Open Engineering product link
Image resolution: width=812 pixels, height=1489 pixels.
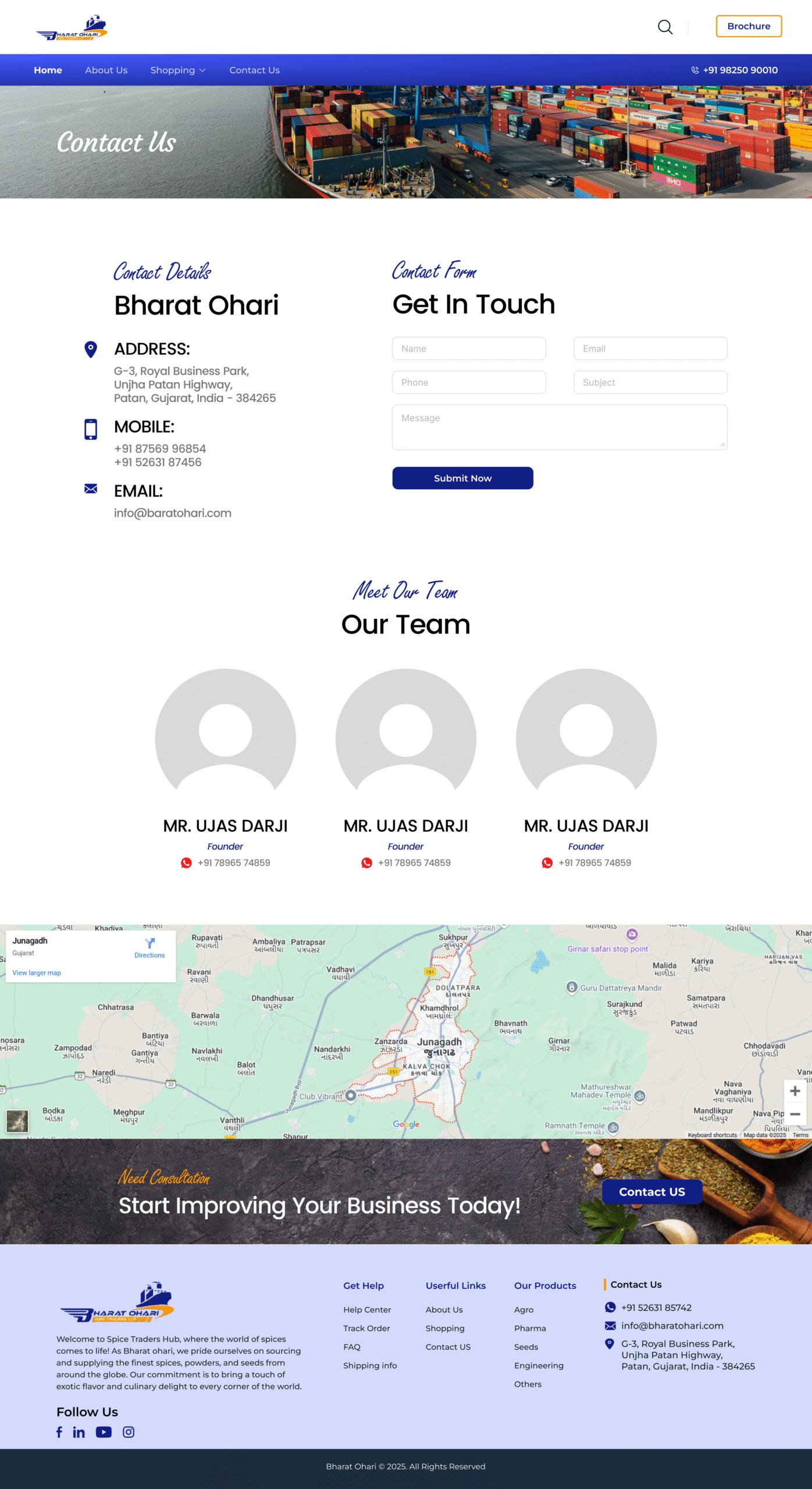(x=539, y=1365)
